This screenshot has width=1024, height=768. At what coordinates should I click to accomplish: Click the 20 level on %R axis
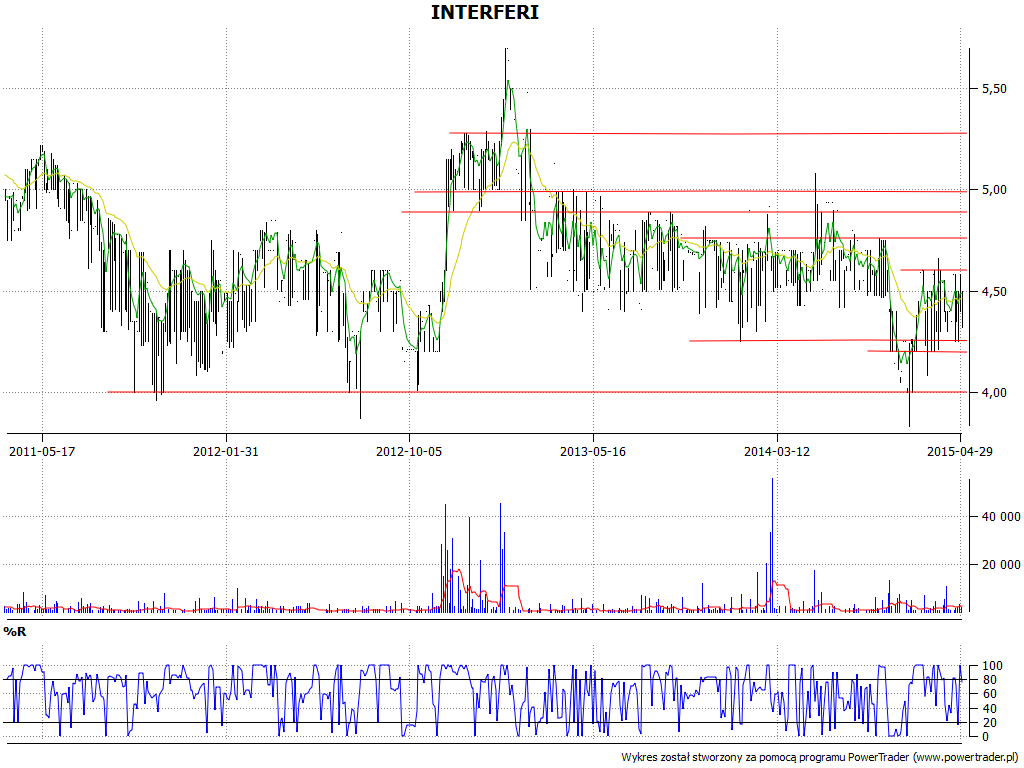989,723
